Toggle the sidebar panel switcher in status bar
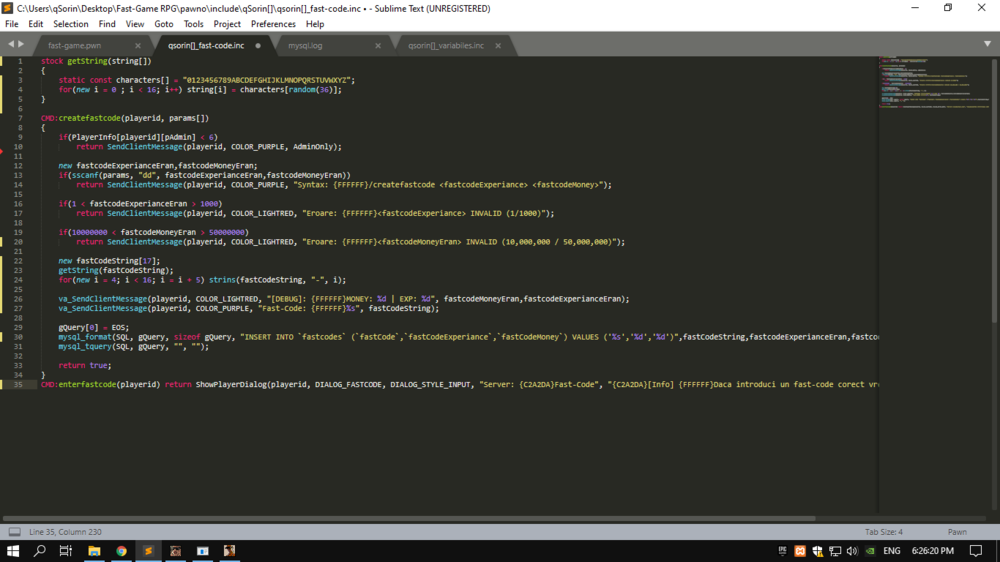Screen dimensions: 1000x562 pyautogui.click(x=15, y=532)
